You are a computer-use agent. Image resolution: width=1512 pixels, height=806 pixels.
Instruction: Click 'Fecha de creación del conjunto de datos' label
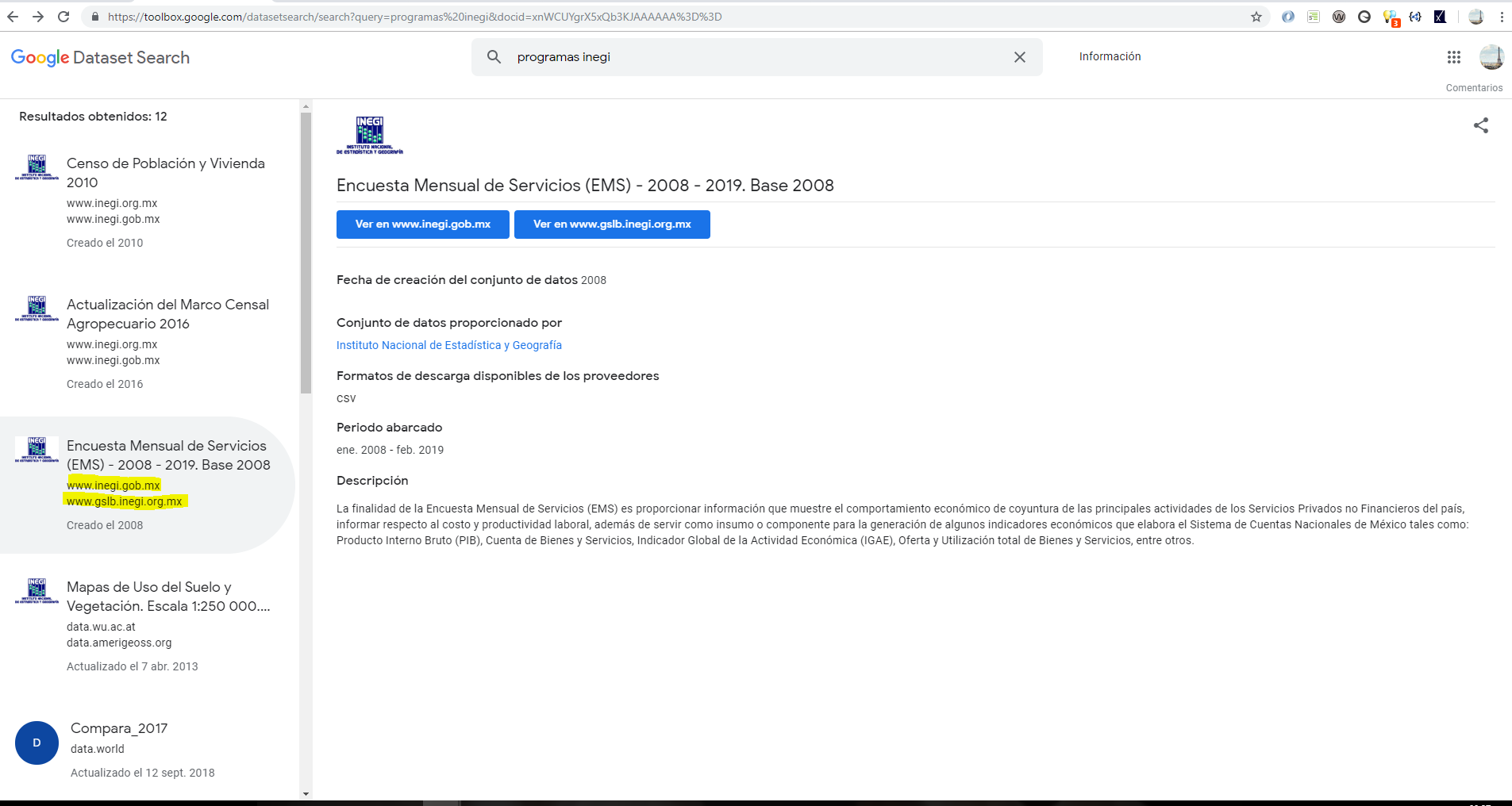click(457, 280)
